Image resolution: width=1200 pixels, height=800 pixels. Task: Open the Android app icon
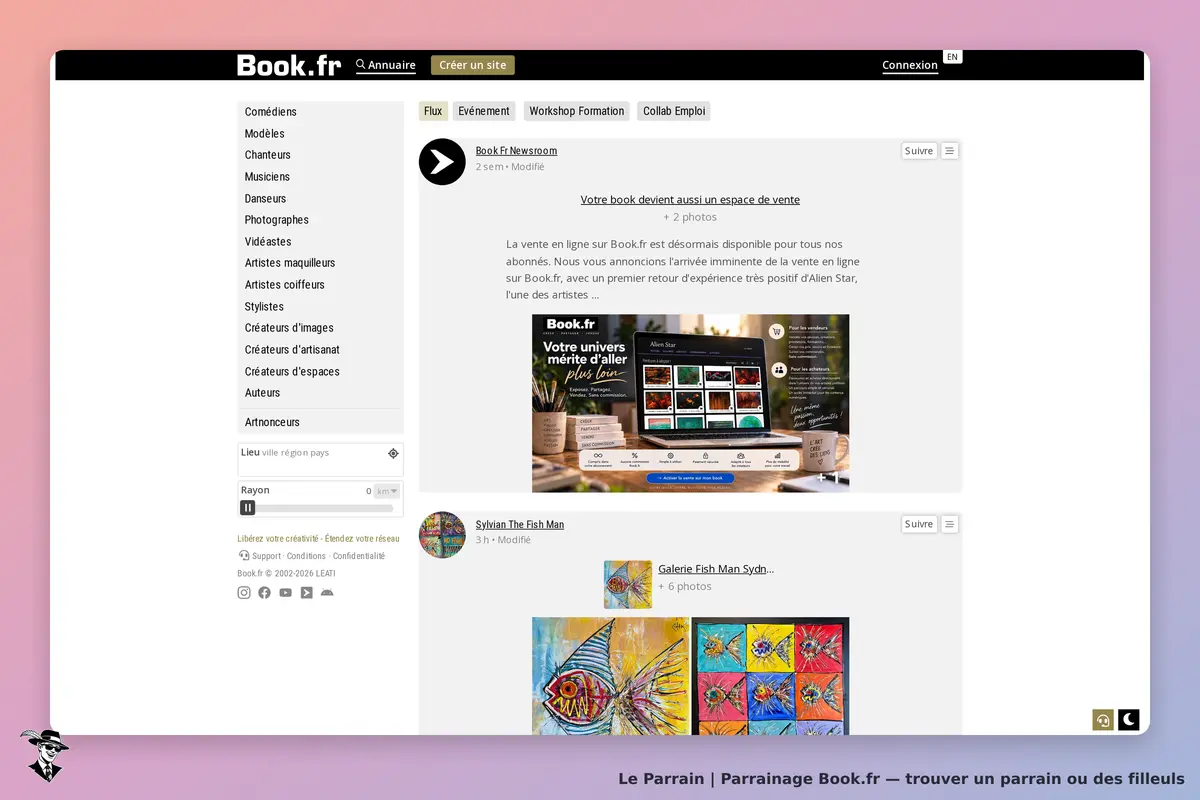pyautogui.click(x=327, y=592)
